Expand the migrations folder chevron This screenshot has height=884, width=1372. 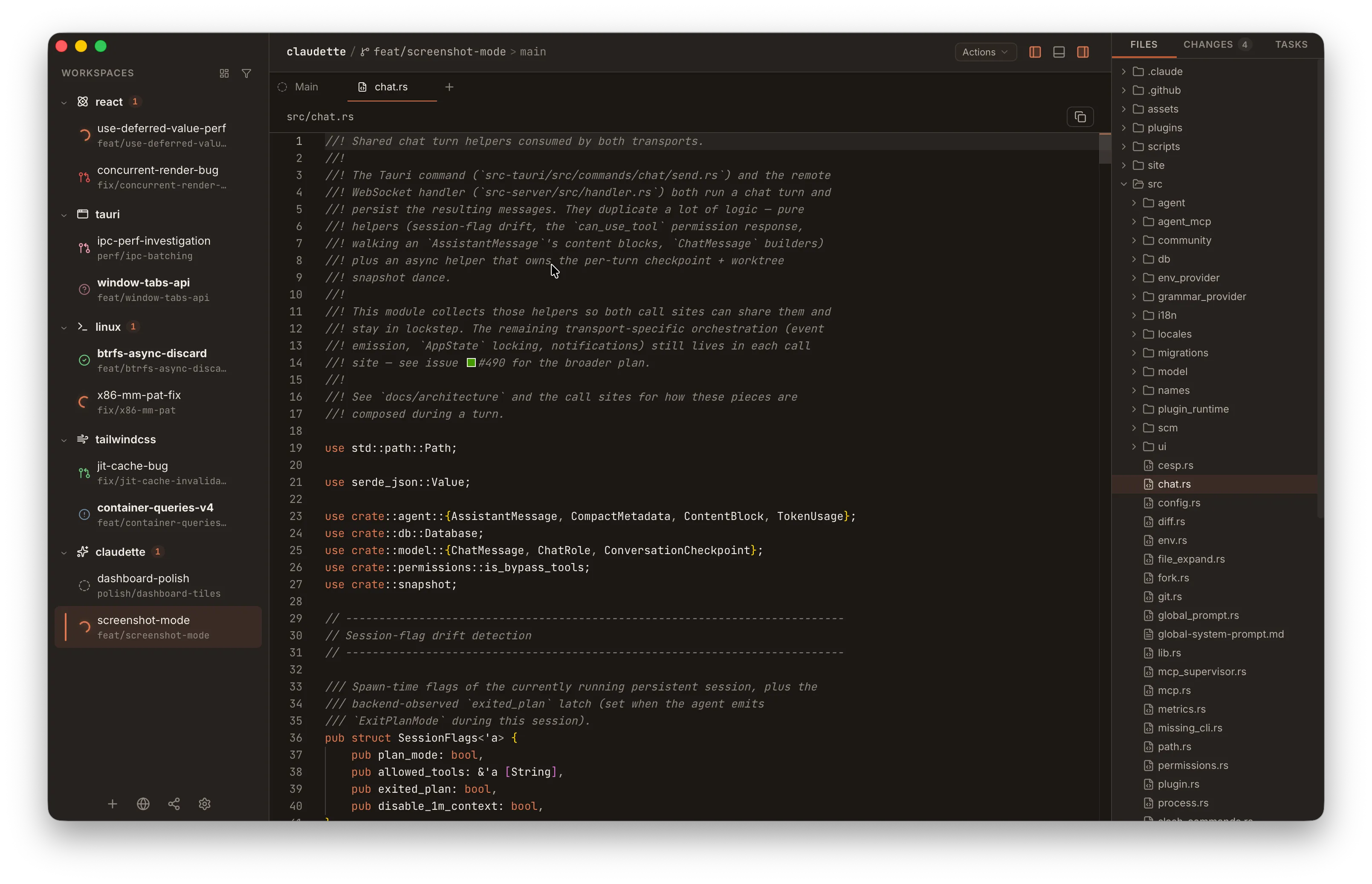(1134, 353)
